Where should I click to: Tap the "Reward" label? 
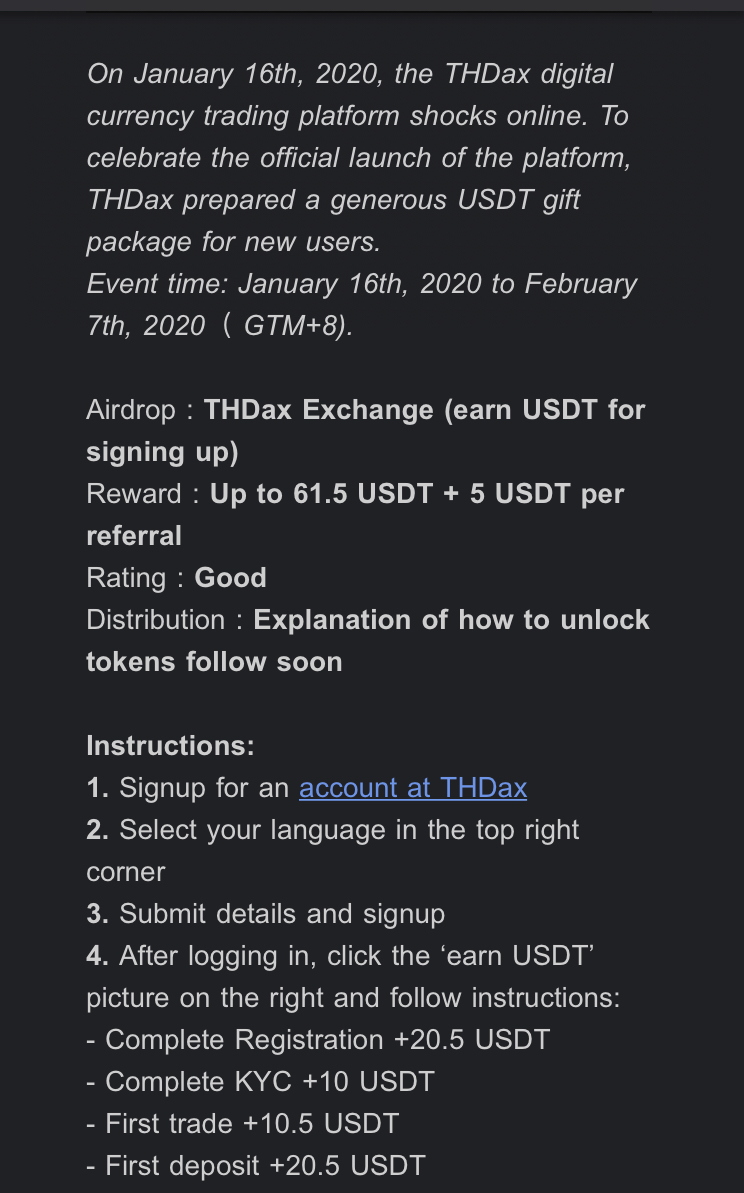134,494
